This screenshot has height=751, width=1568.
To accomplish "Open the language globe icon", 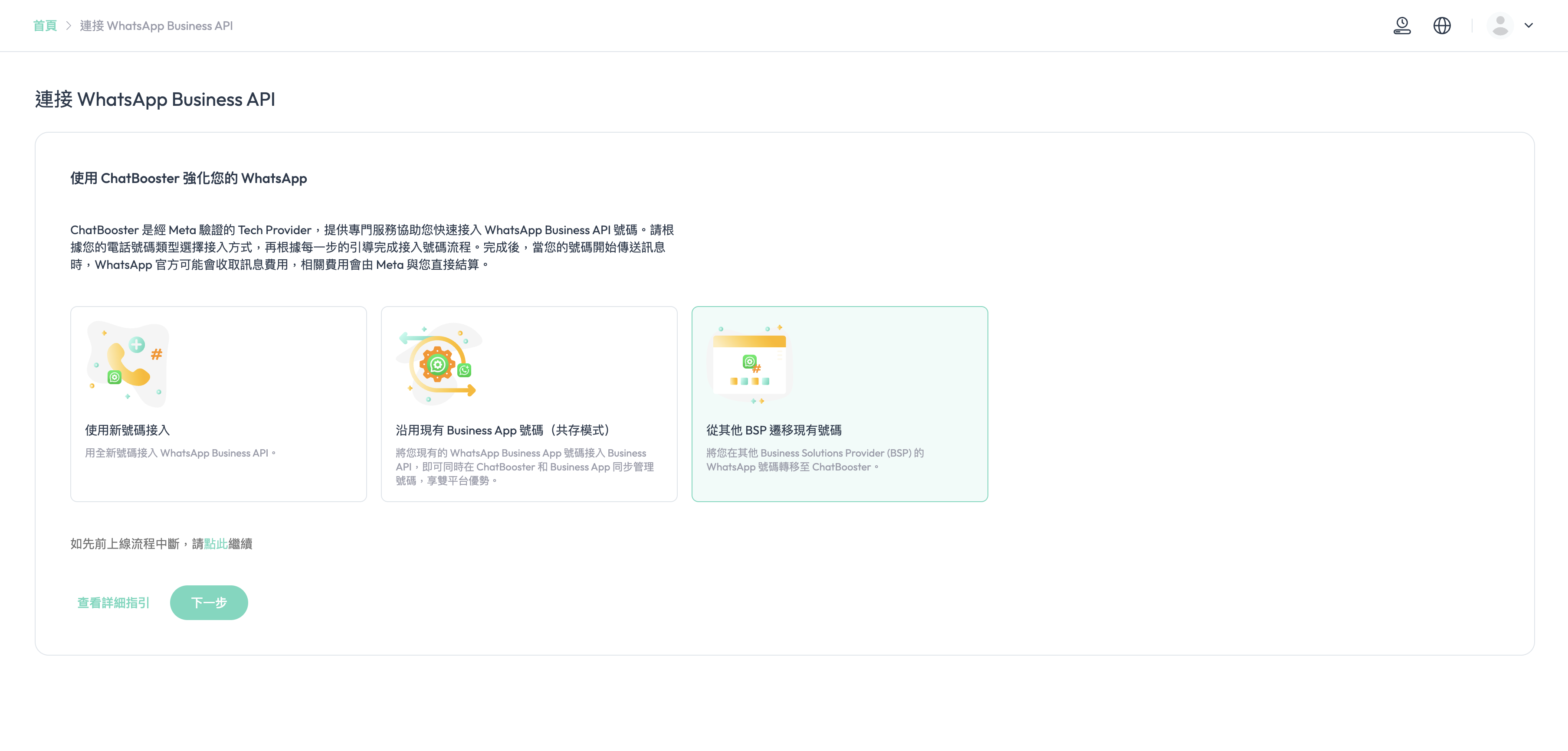I will click(1442, 26).
